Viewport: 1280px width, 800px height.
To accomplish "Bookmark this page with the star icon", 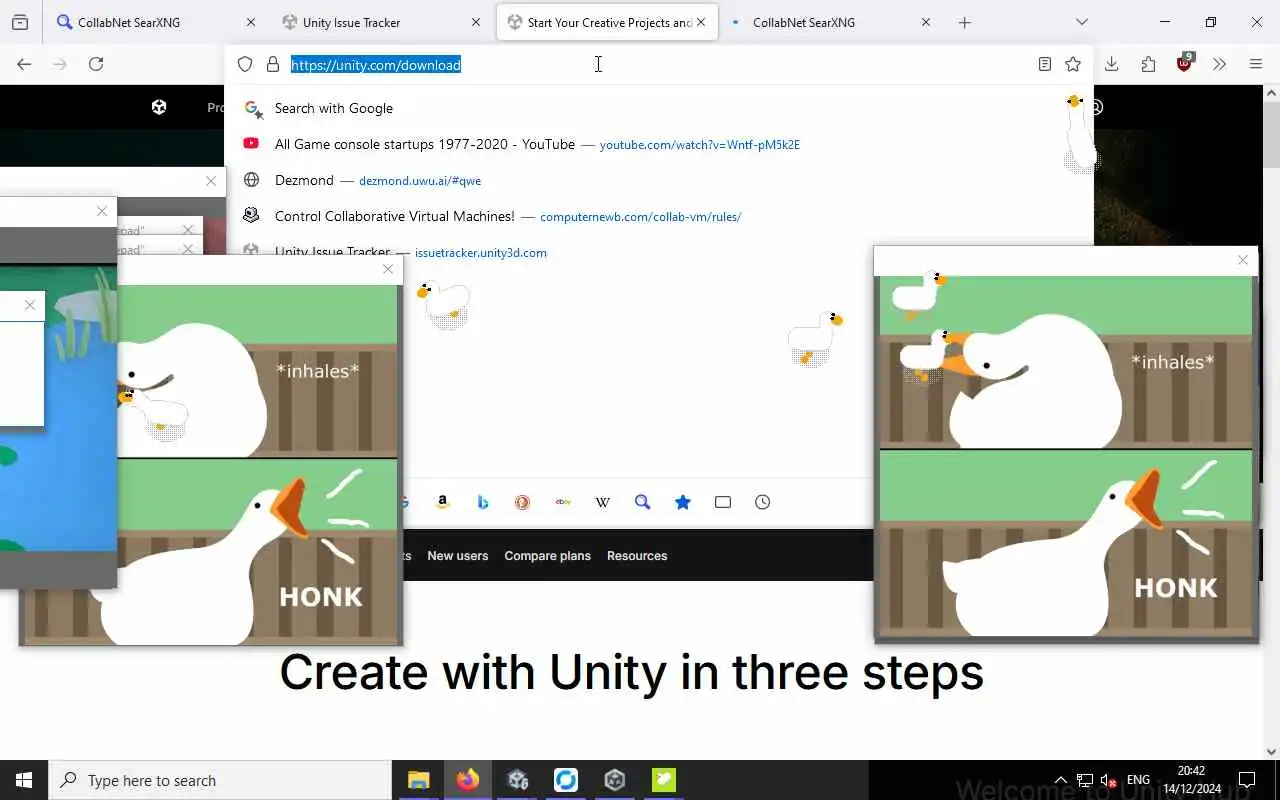I will (x=1073, y=64).
